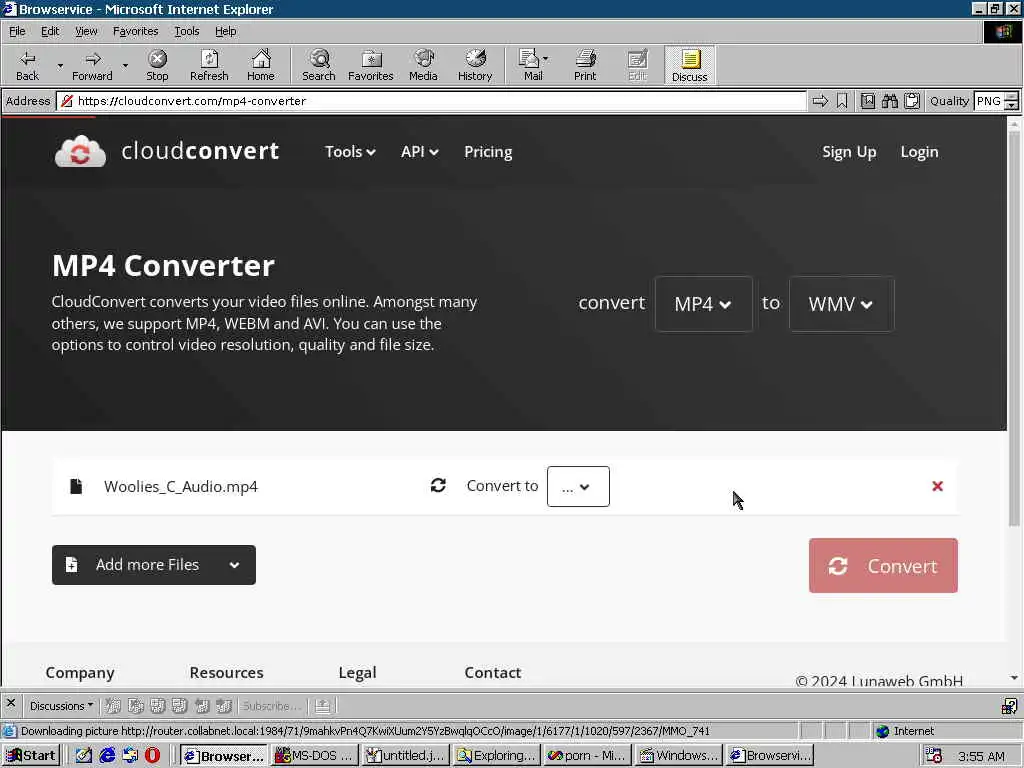Image resolution: width=1024 pixels, height=768 pixels.
Task: Click the file icon next to Woolies_C_Audio.mp4
Action: click(76, 486)
